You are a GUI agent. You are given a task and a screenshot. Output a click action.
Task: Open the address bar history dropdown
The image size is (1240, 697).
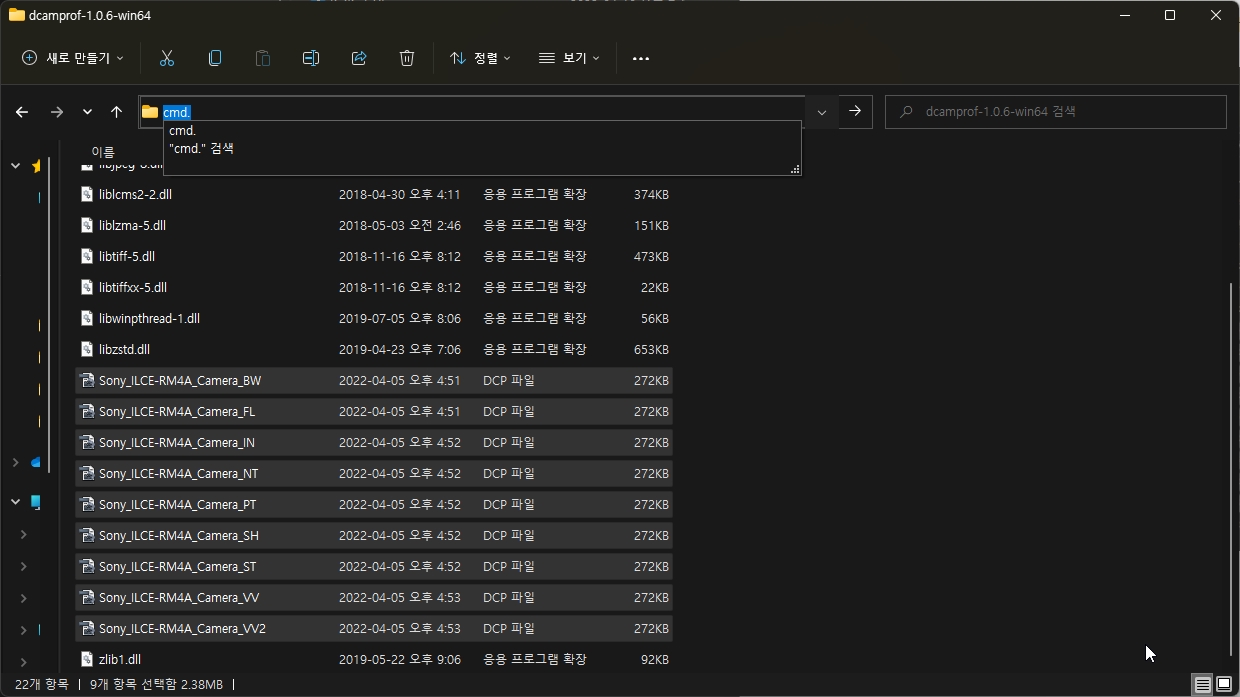coord(822,112)
